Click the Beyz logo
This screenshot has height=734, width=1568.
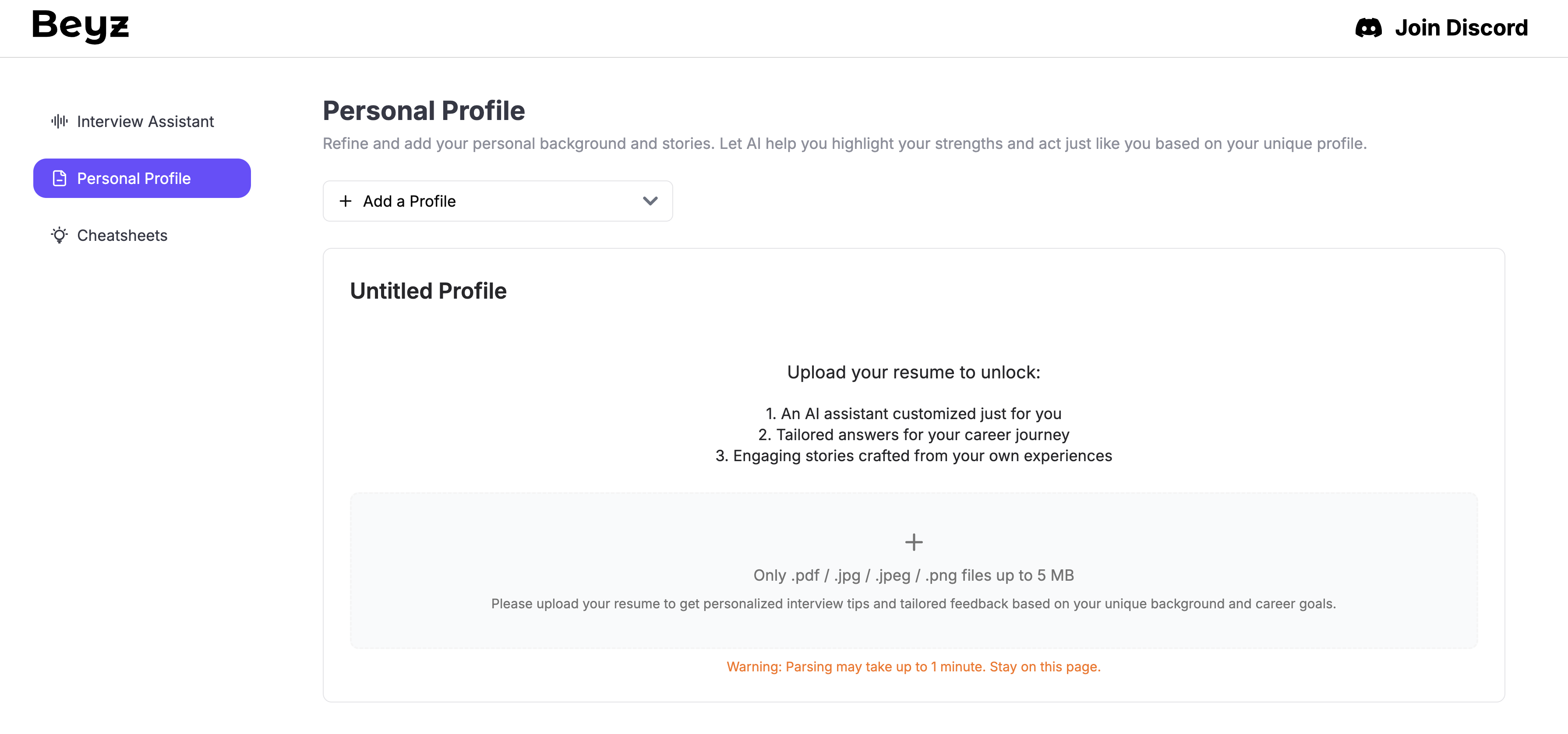(x=80, y=27)
